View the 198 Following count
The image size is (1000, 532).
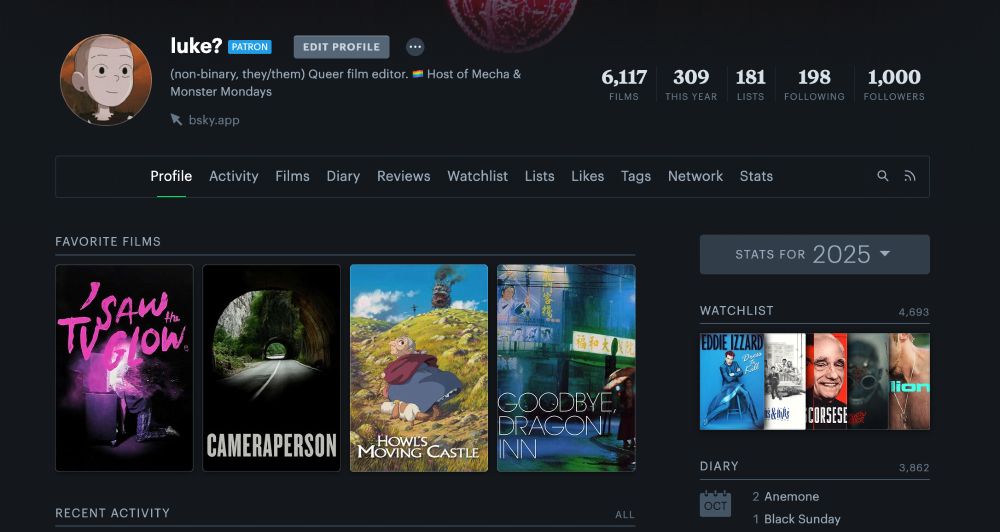(814, 84)
